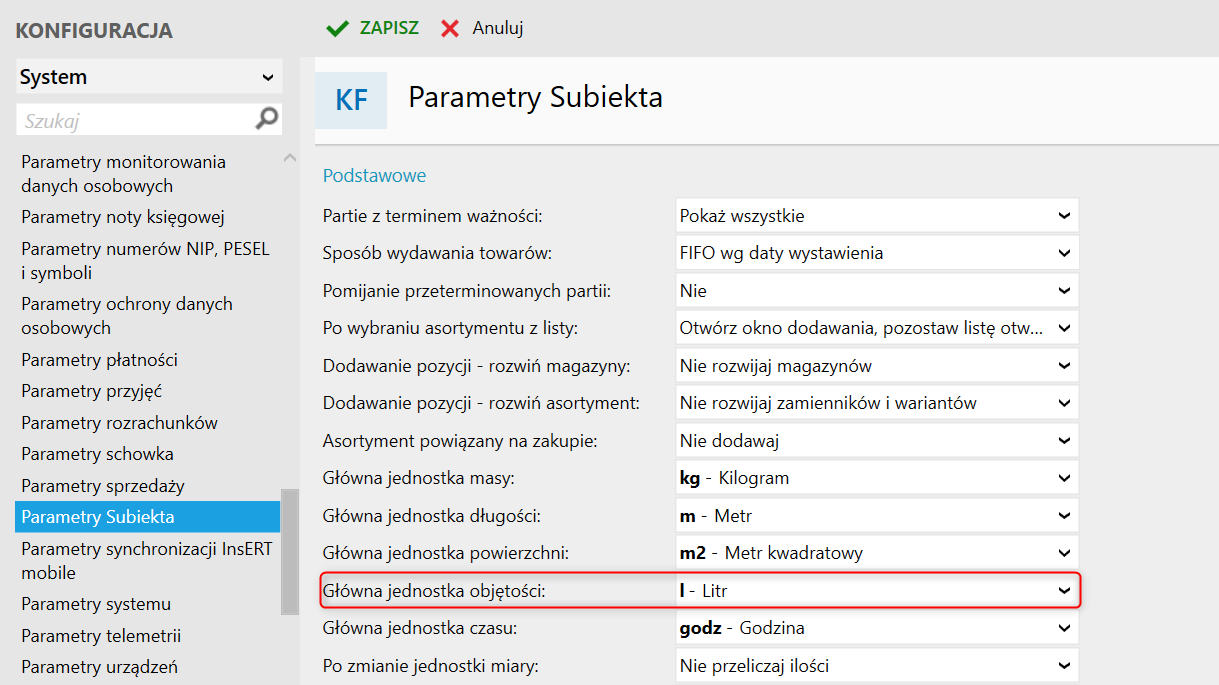Click the magnifier search icon in sidebar

pyautogui.click(x=267, y=120)
